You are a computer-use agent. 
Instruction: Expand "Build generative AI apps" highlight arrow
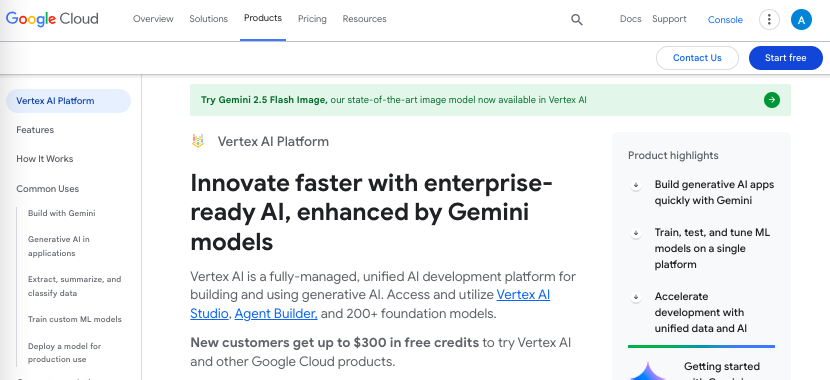pyautogui.click(x=636, y=185)
